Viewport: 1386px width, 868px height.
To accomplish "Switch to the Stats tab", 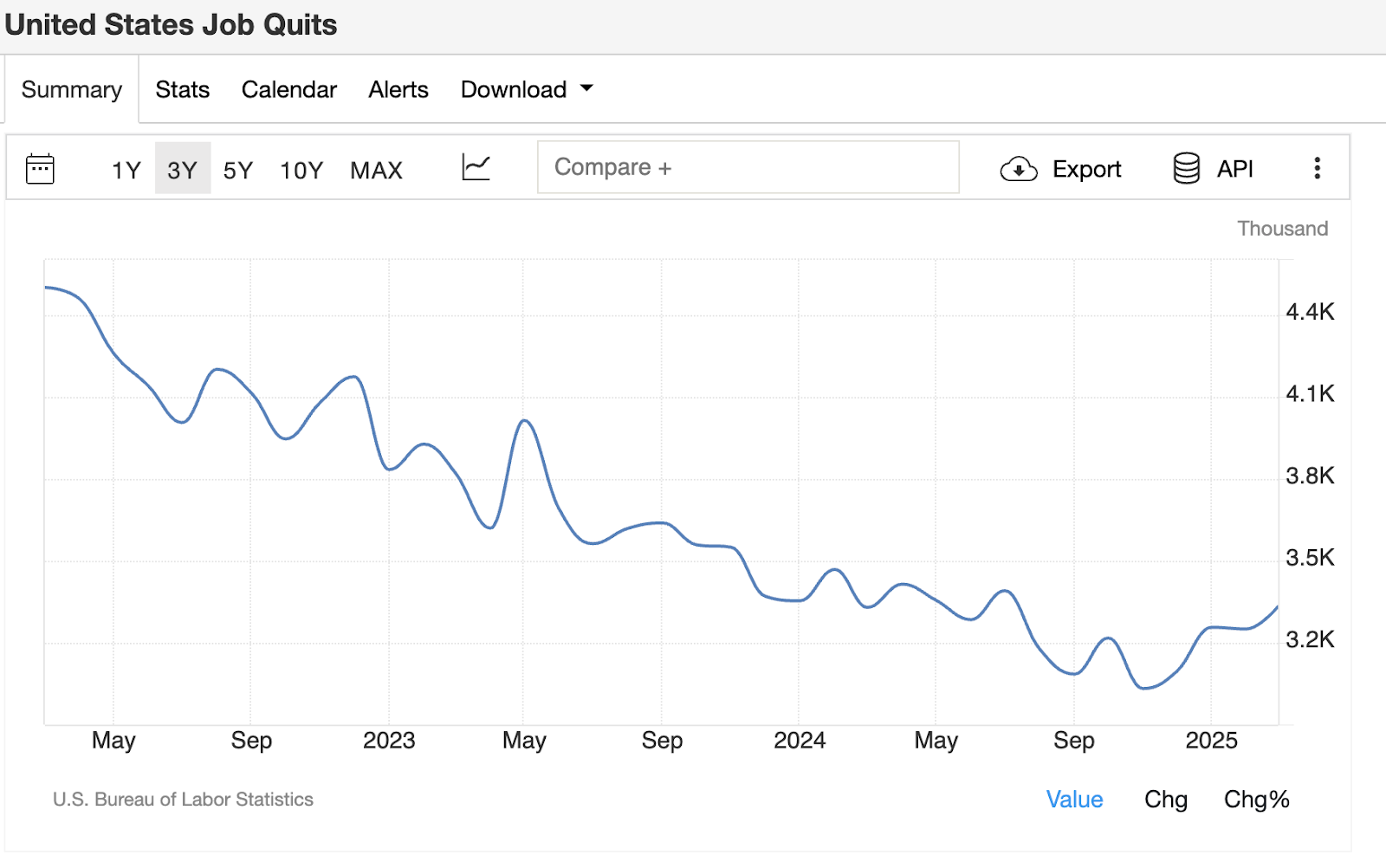I will (x=182, y=89).
